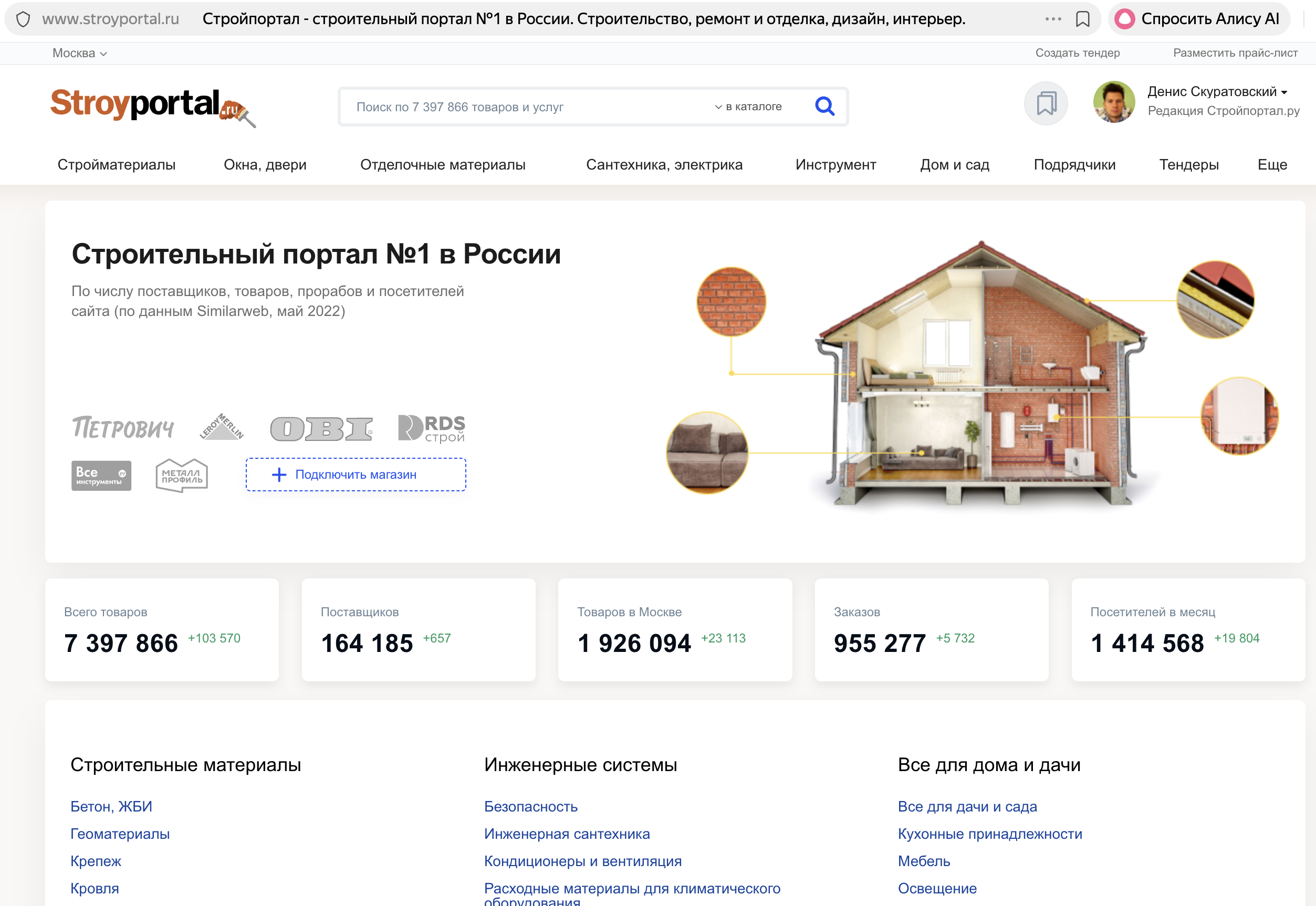1316x906 pixels.
Task: Expand the Москва city selector
Action: point(79,54)
